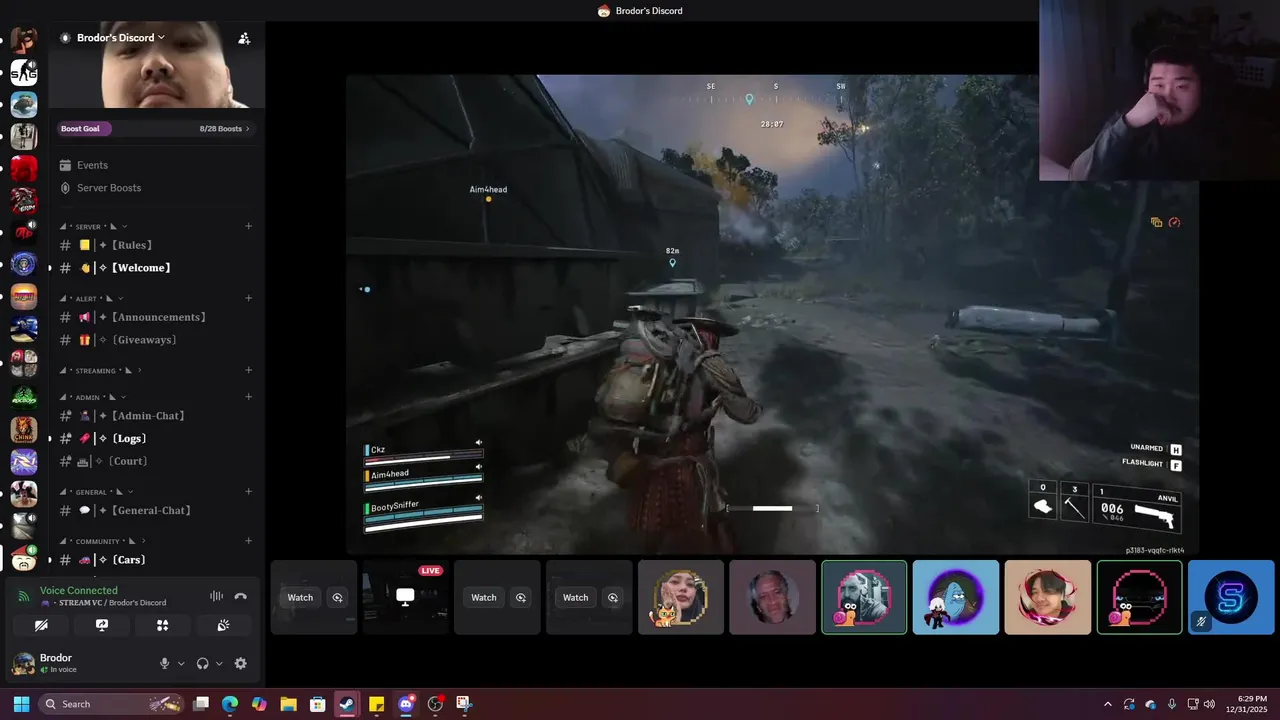1280x720 pixels.
Task: Expand the STREAMING channel category
Action: [101, 371]
